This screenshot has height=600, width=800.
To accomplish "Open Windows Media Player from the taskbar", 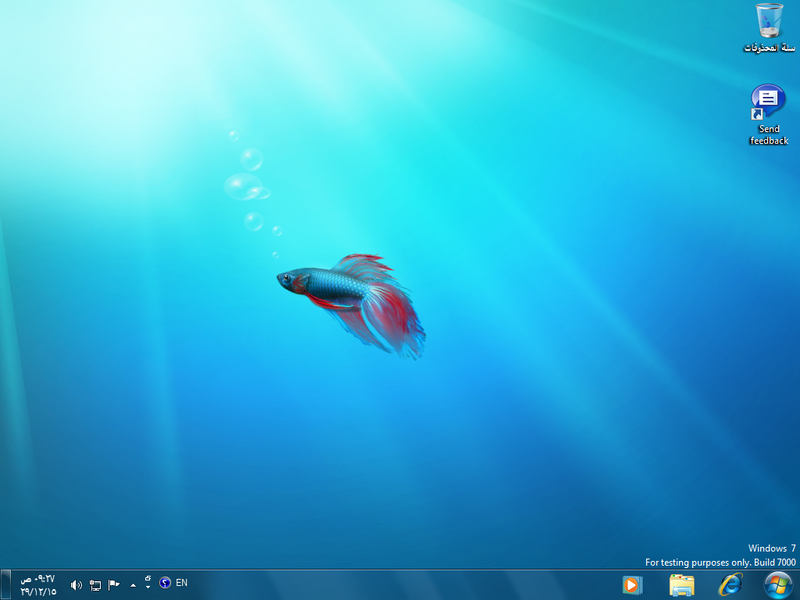I will [631, 585].
